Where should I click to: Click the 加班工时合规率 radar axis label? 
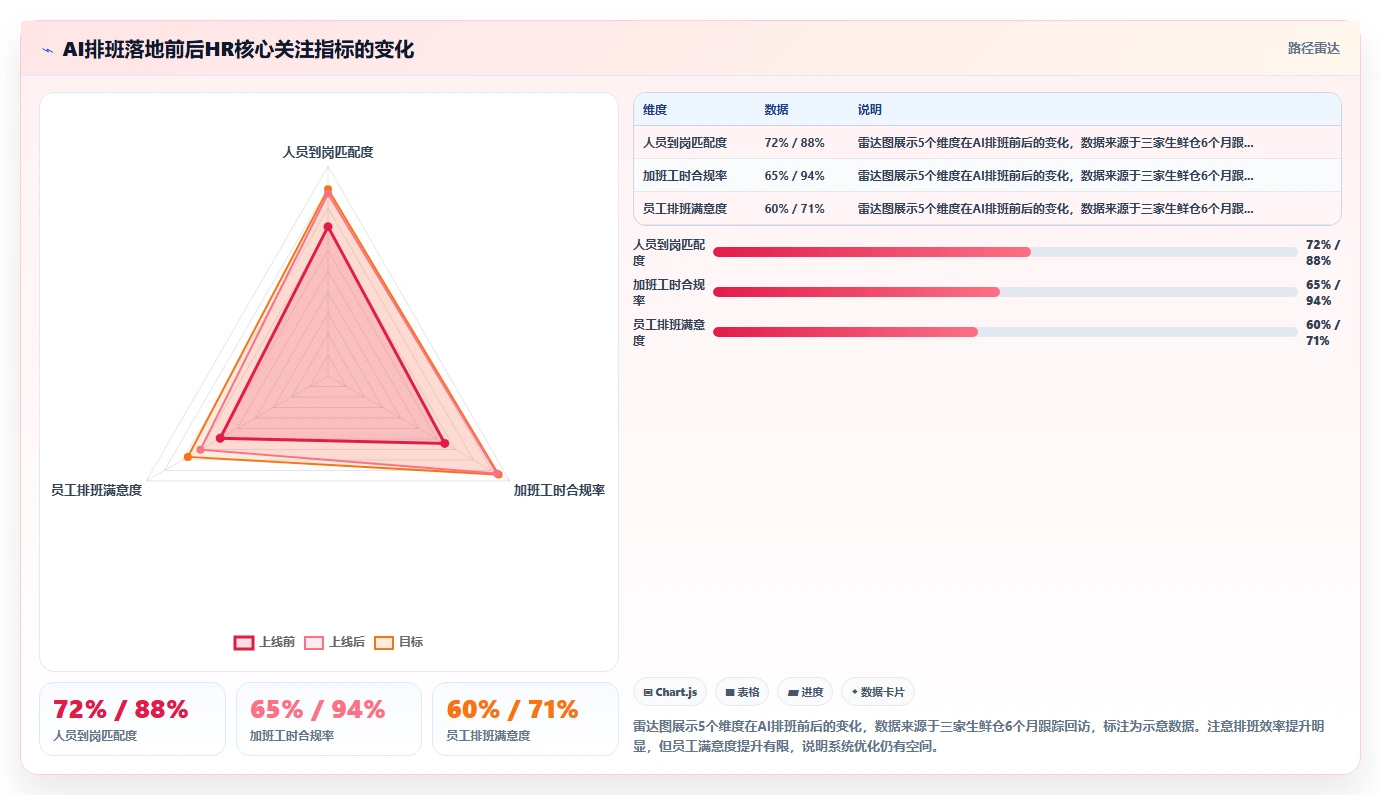coord(559,490)
